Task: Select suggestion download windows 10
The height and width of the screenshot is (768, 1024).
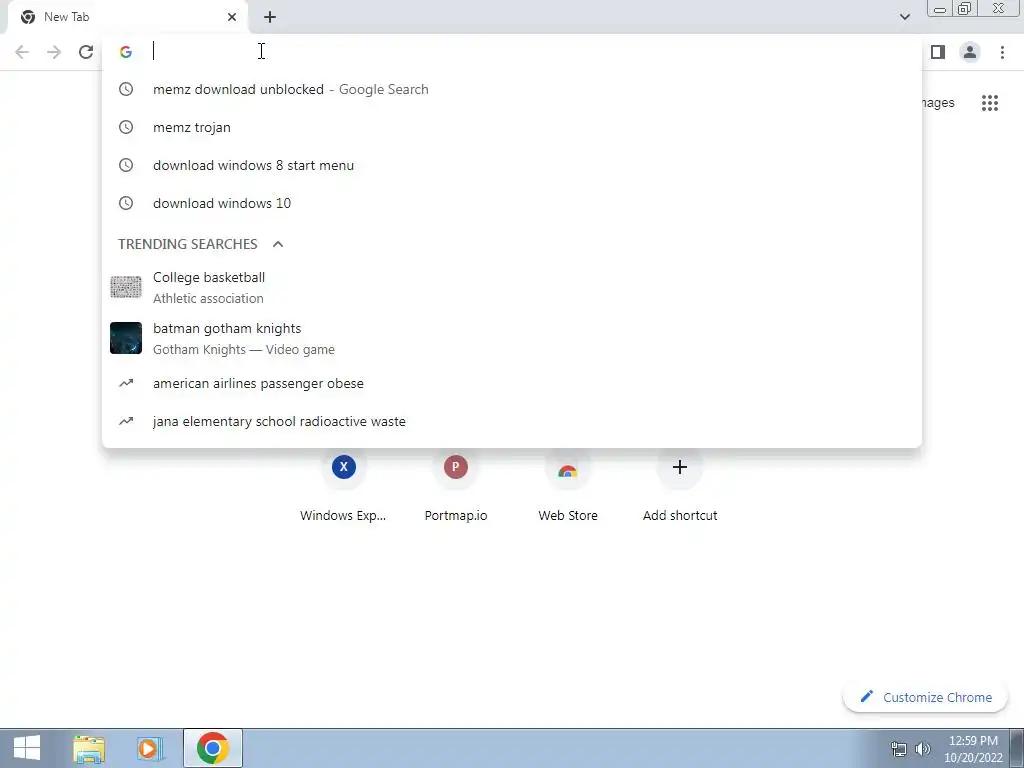Action: coord(512,203)
